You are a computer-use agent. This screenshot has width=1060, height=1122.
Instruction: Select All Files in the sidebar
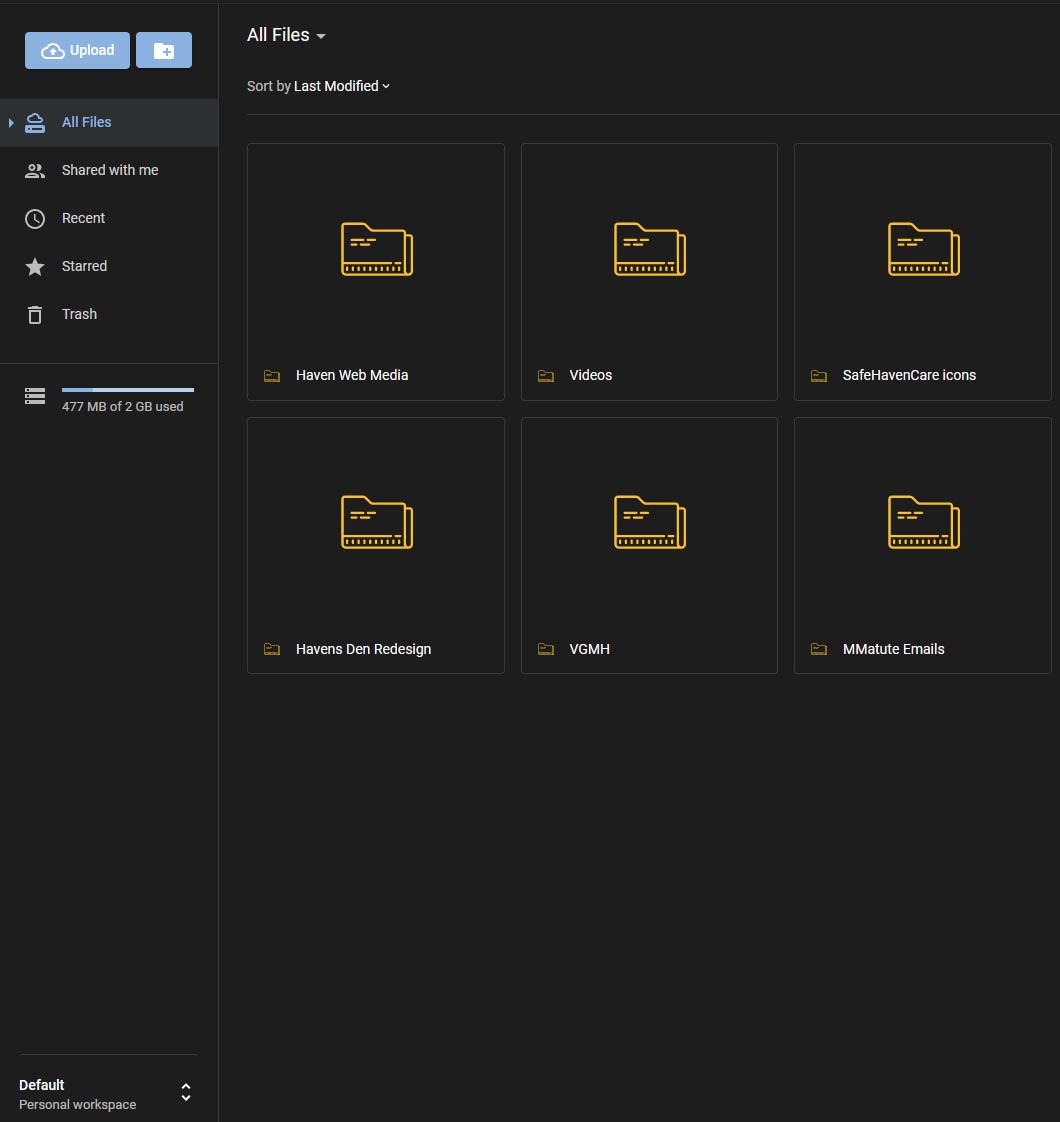[109, 122]
